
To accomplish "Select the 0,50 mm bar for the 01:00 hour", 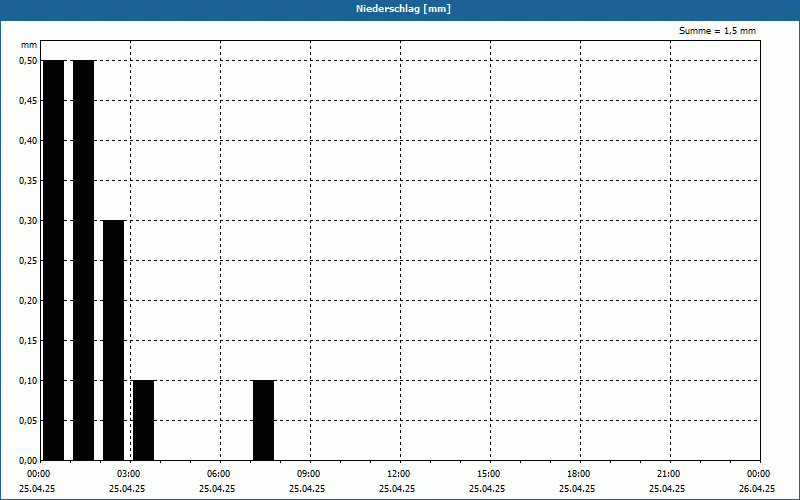I will [84, 260].
